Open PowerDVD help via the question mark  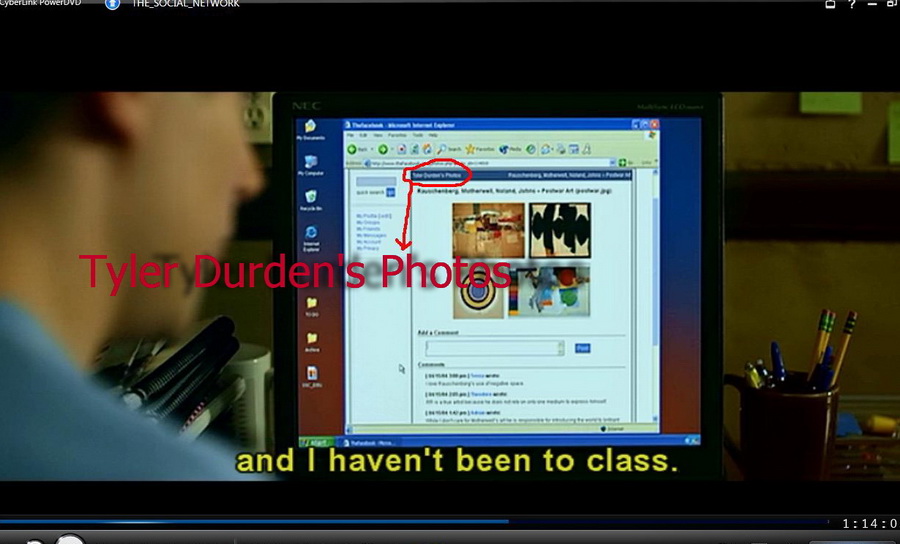coord(852,4)
